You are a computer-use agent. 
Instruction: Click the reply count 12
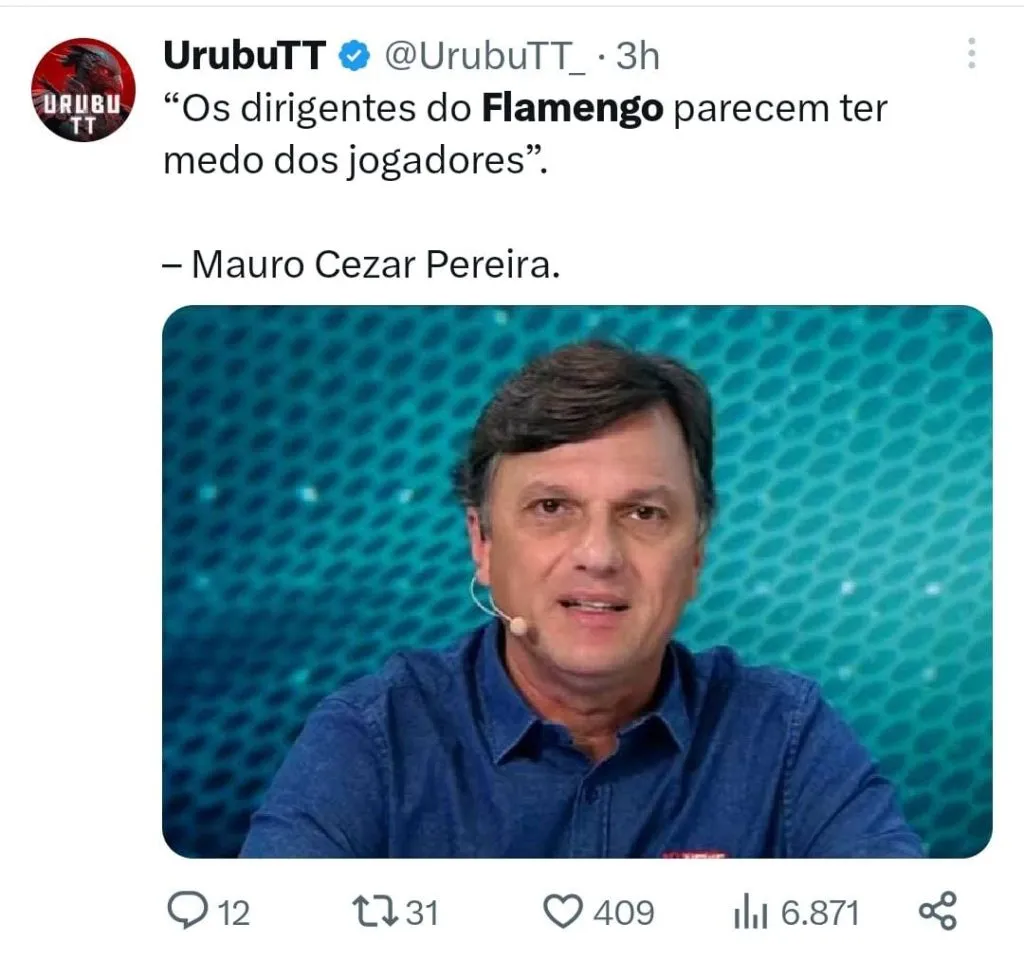tap(233, 913)
